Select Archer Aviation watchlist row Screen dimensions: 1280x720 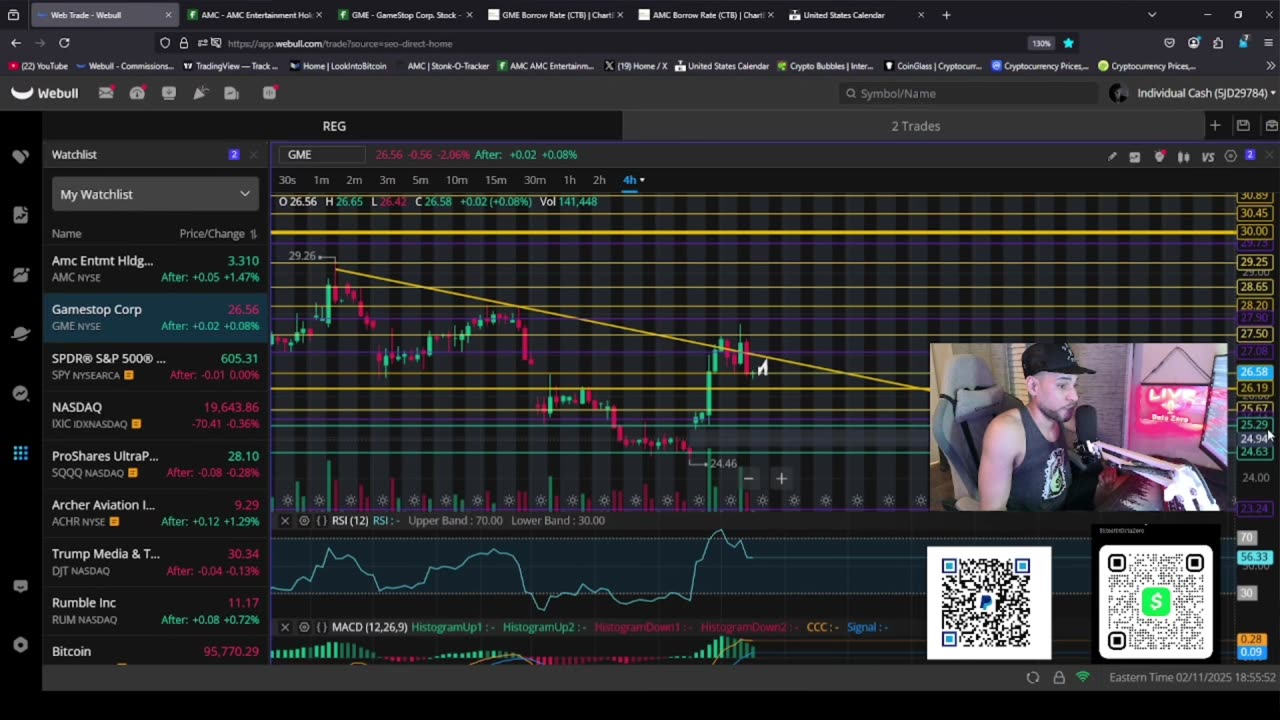(x=155, y=513)
